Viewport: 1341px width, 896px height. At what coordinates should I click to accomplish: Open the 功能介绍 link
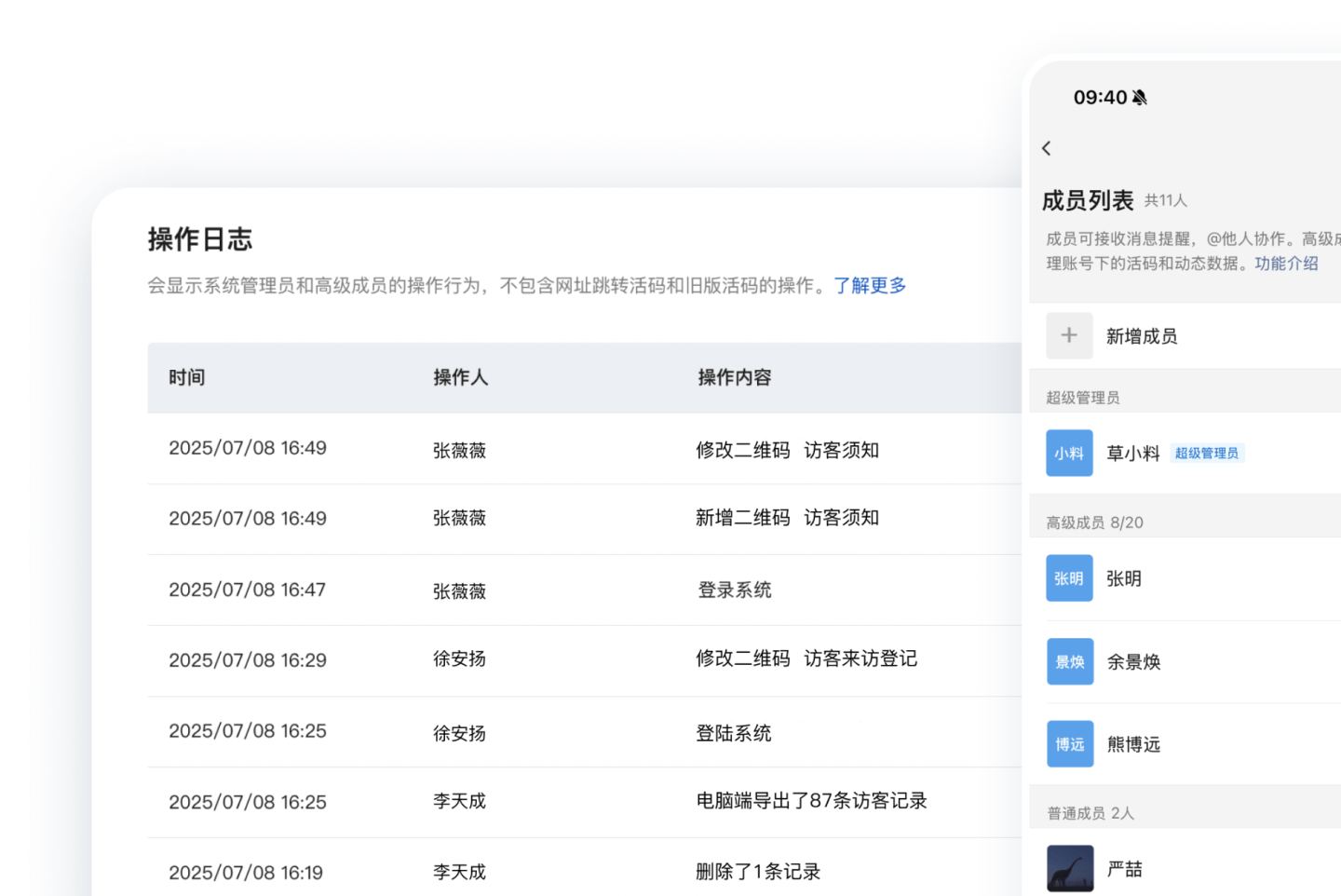point(1286,264)
